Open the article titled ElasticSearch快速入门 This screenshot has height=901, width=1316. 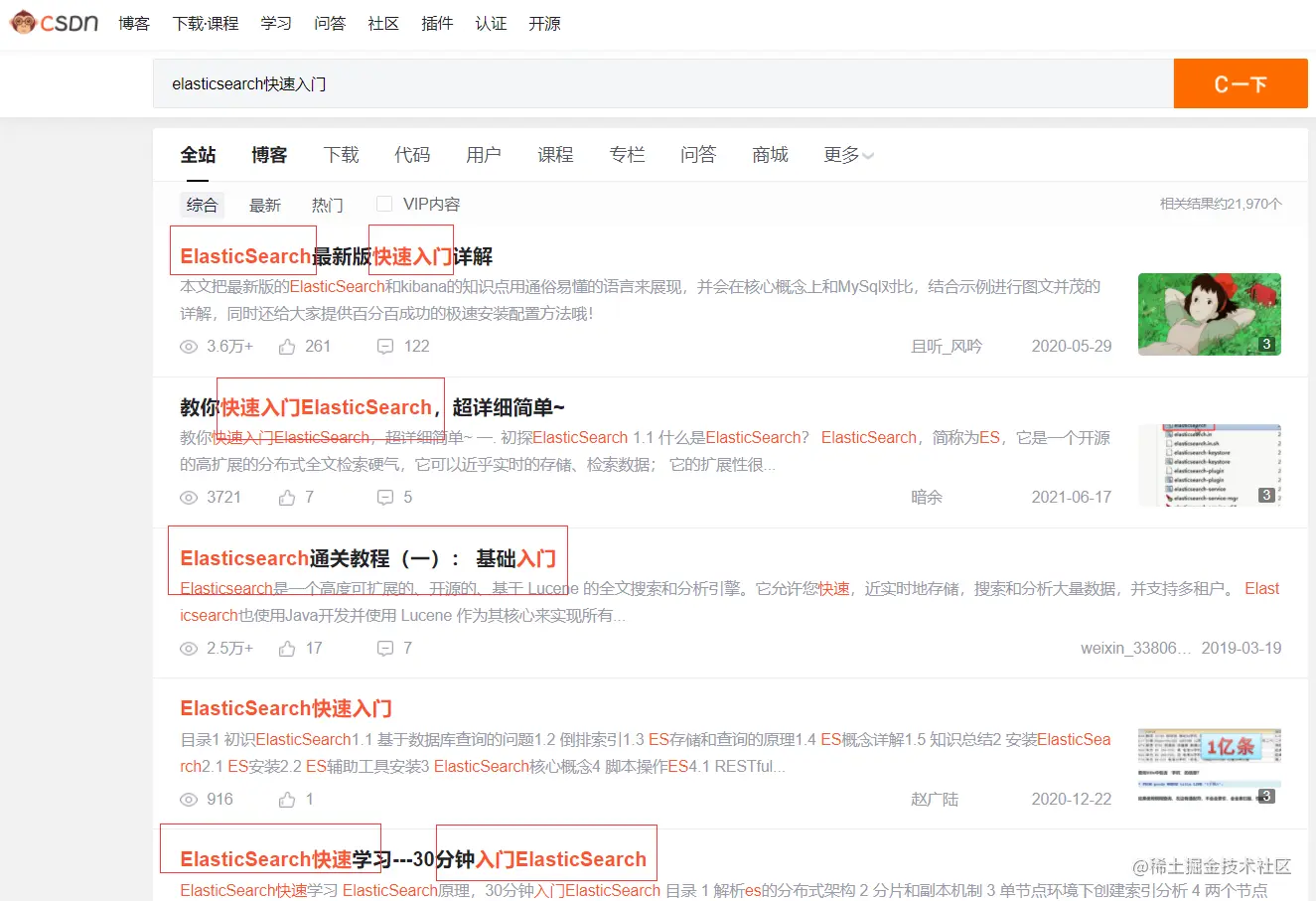pyautogui.click(x=286, y=708)
